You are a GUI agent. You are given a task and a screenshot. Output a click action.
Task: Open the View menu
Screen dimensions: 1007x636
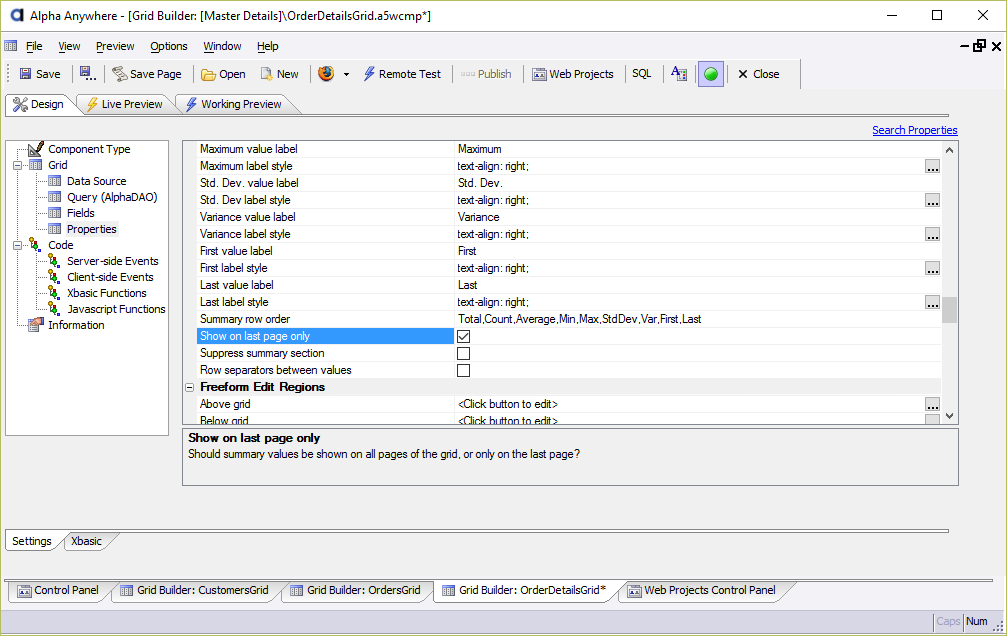tap(69, 46)
